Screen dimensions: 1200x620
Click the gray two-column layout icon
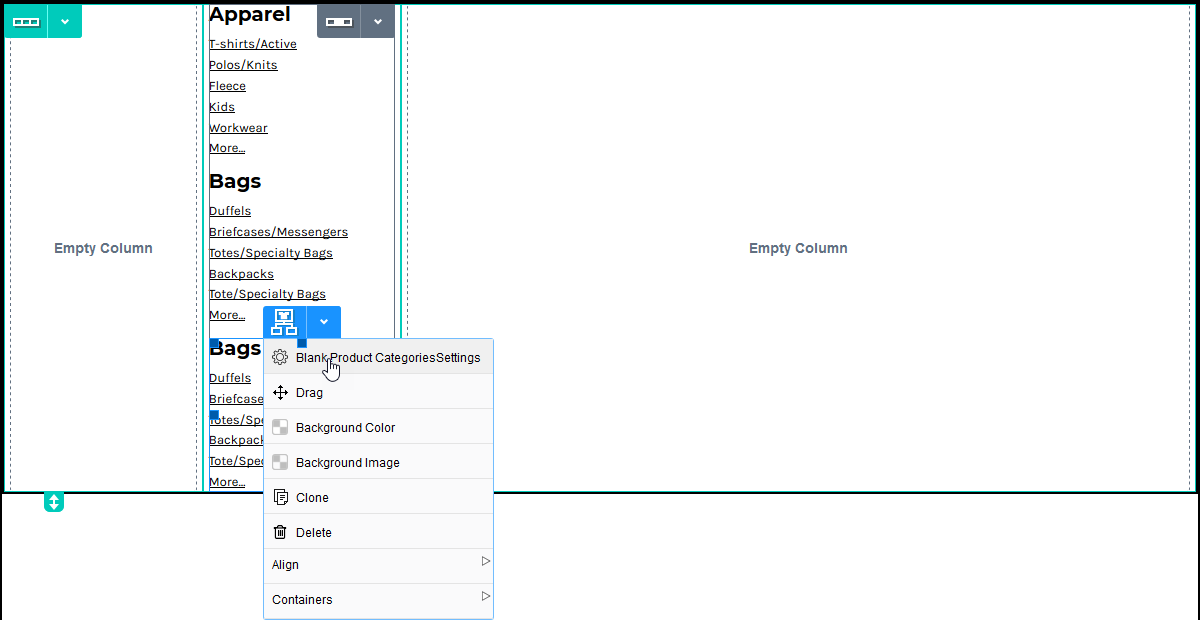(339, 21)
